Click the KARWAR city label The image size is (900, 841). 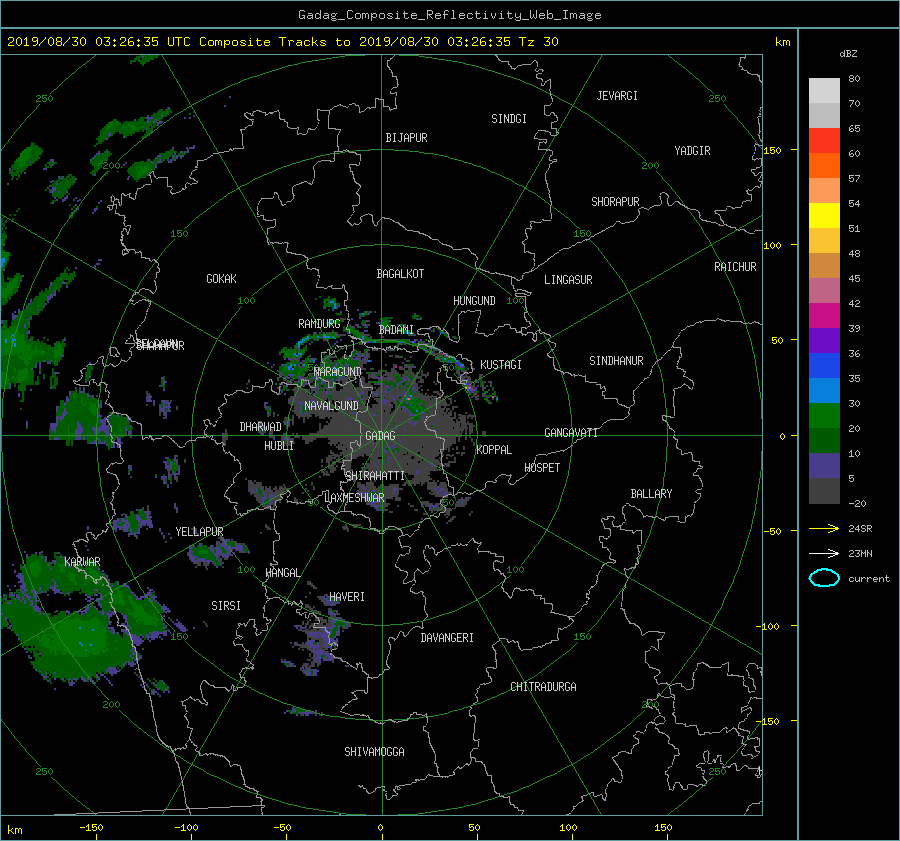(82, 561)
